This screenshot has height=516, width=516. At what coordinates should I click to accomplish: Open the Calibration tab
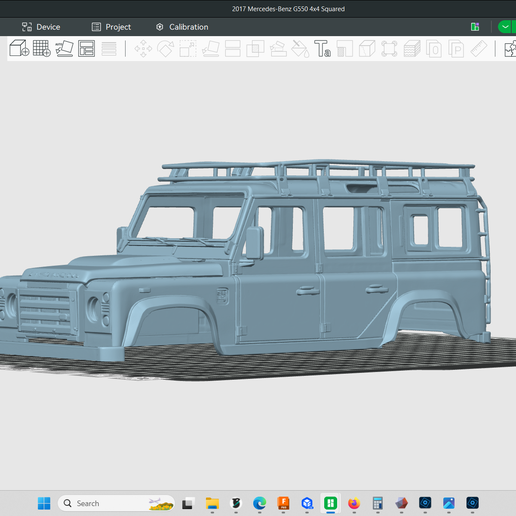coord(182,27)
